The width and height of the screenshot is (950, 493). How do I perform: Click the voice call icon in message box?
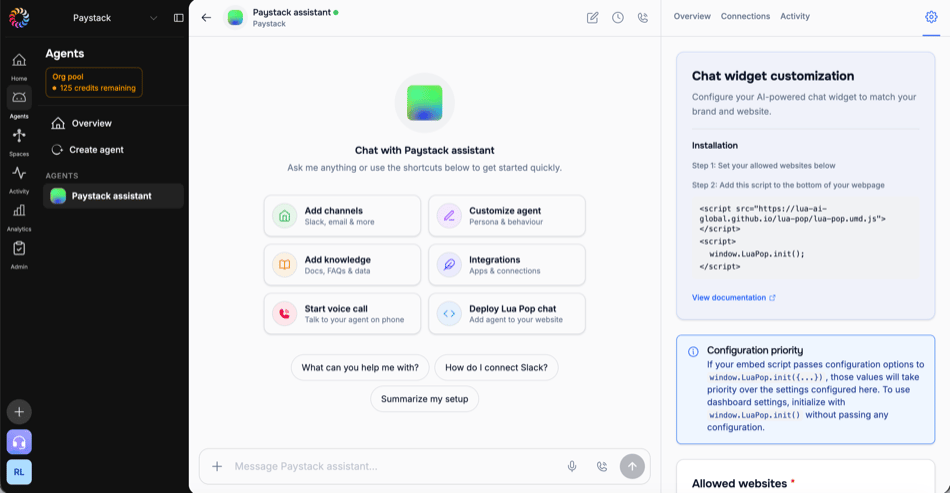[602, 466]
